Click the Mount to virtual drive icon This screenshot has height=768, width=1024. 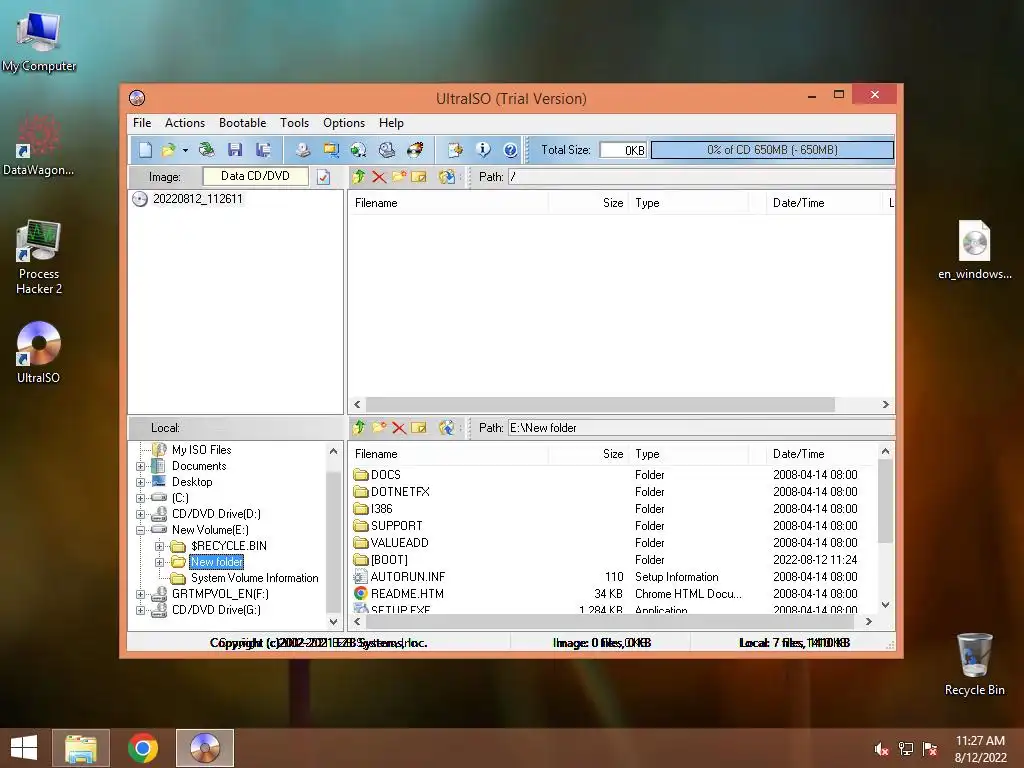tap(387, 150)
